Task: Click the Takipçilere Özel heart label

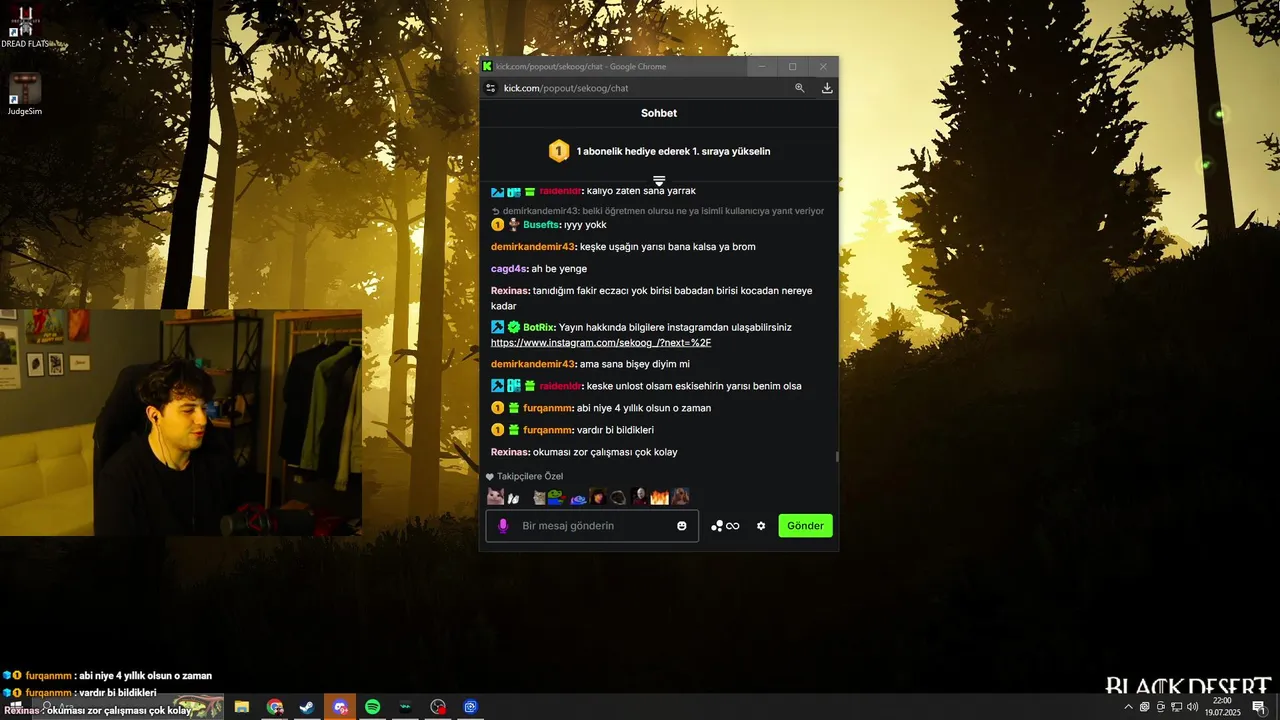Action: (x=524, y=477)
